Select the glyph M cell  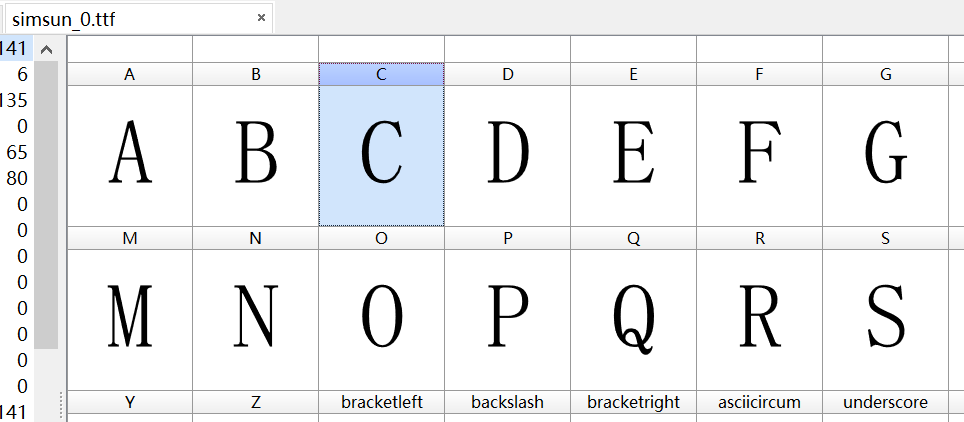point(130,318)
